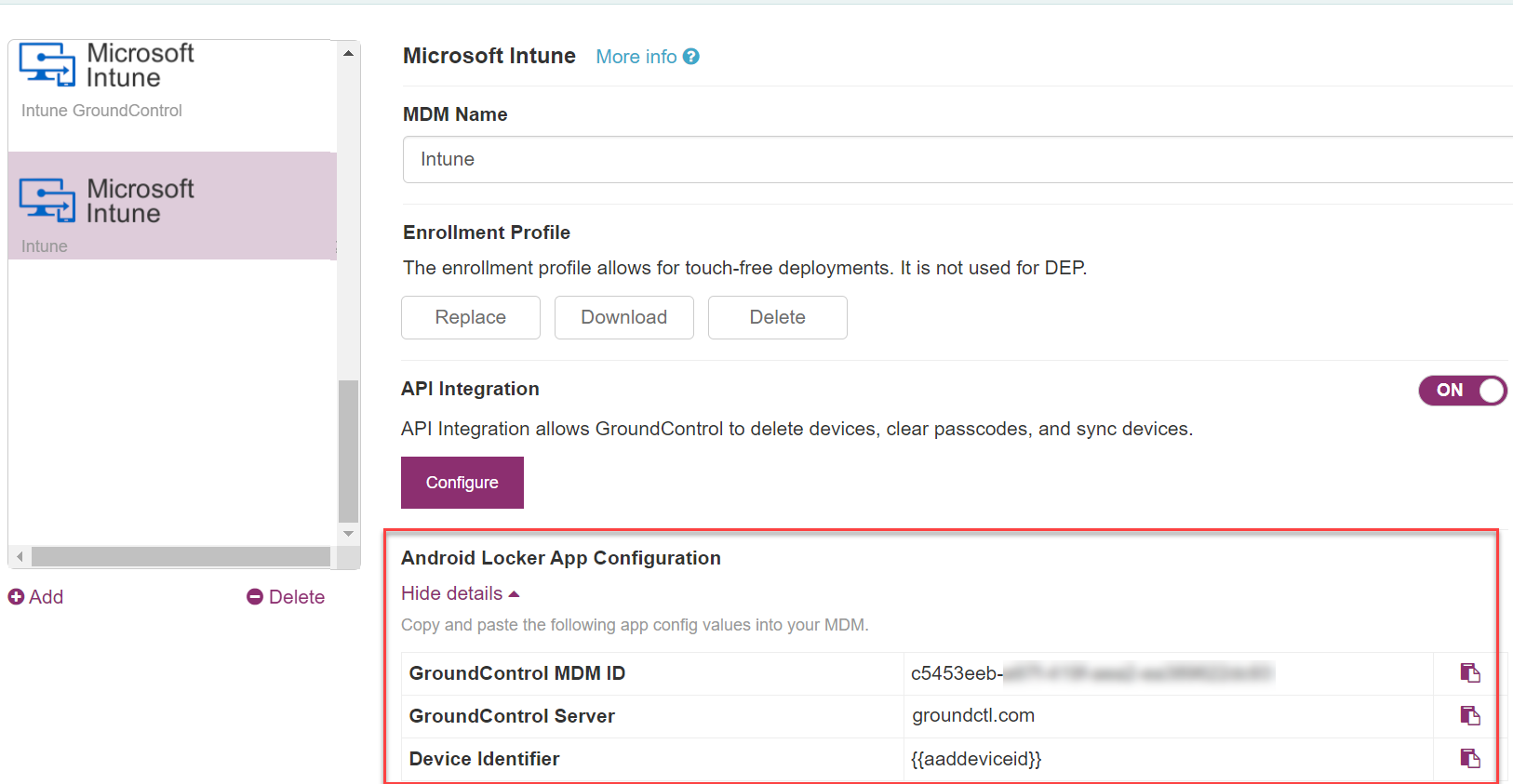Click the horizontal scrollbar left arrow
This screenshot has height=784, width=1513.
(x=20, y=556)
